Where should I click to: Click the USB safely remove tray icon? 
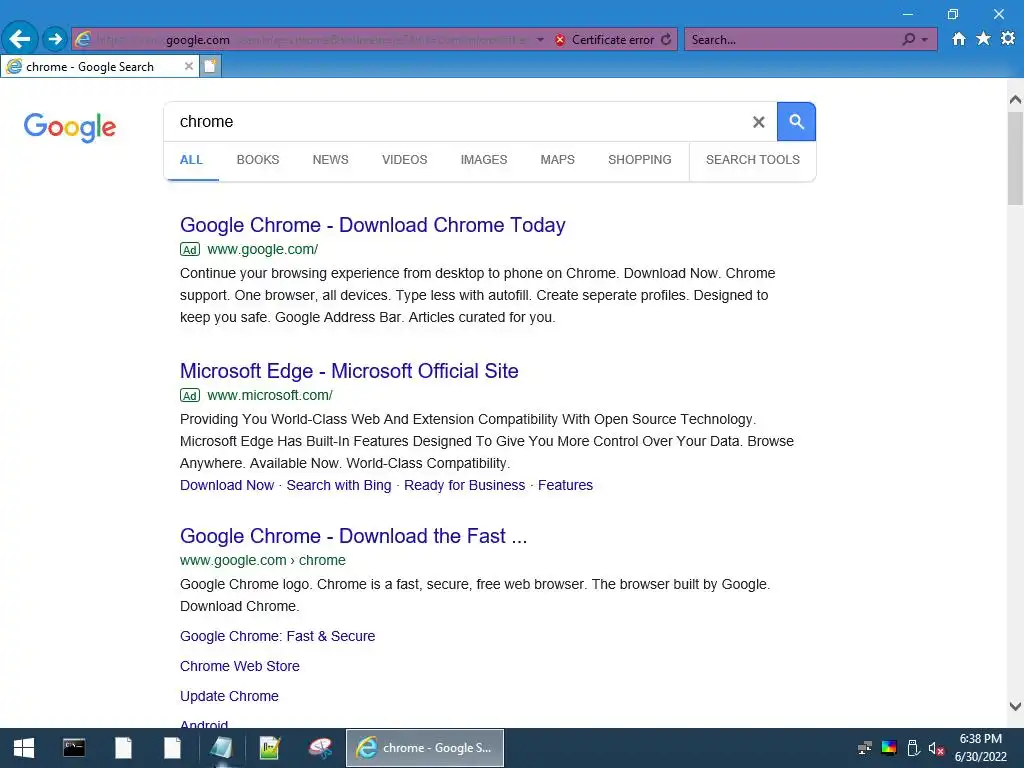tap(913, 748)
